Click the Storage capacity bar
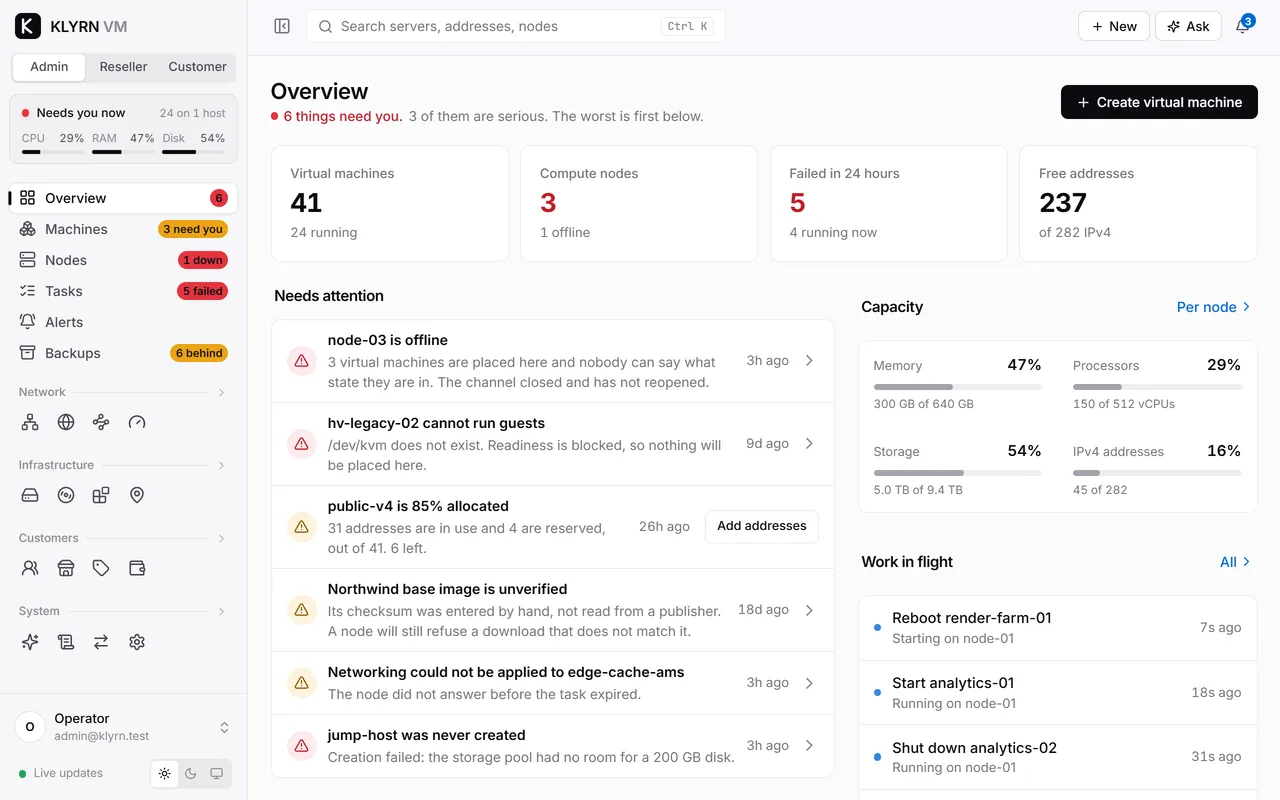This screenshot has height=800, width=1280. pos(958,473)
